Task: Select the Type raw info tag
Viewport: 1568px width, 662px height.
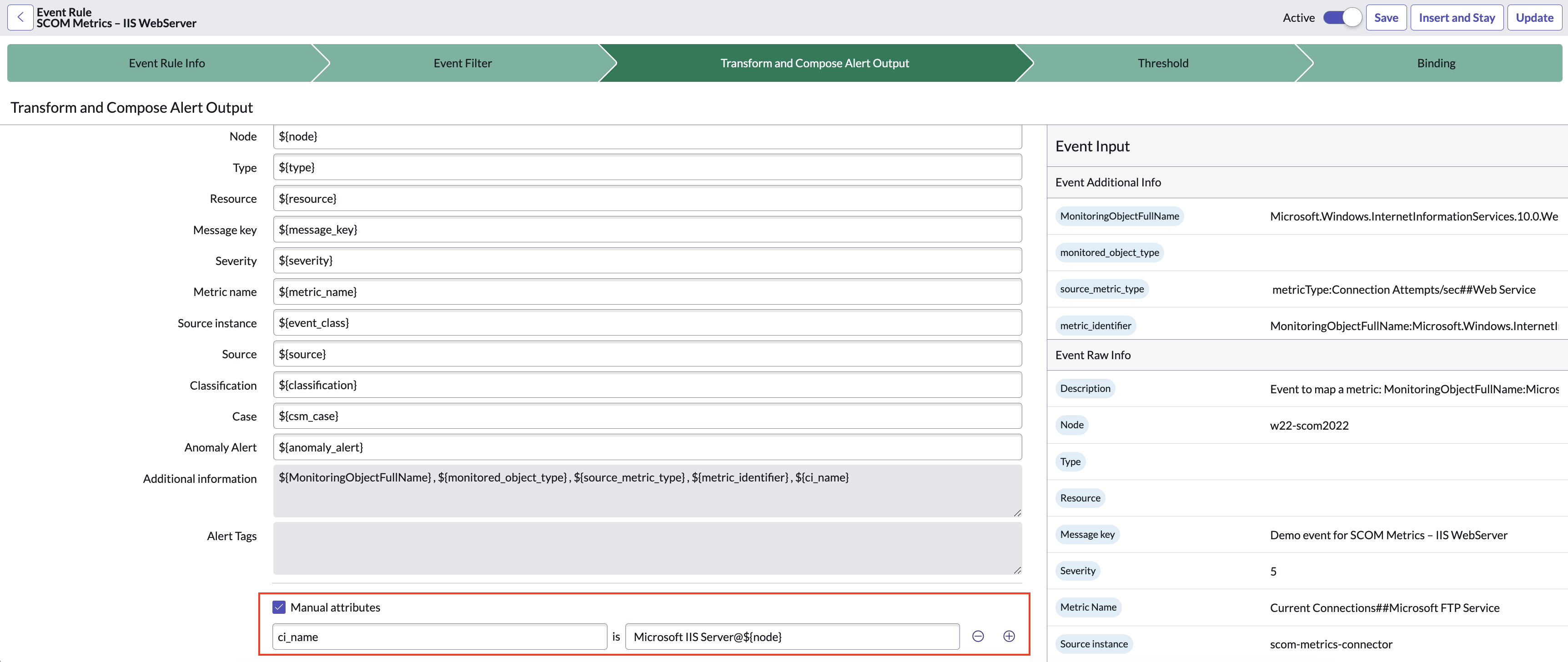Action: coord(1070,461)
